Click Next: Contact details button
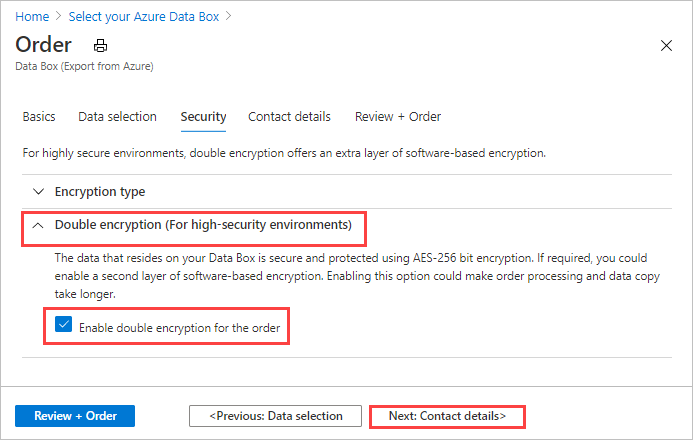Image resolution: width=693 pixels, height=440 pixels. (446, 415)
